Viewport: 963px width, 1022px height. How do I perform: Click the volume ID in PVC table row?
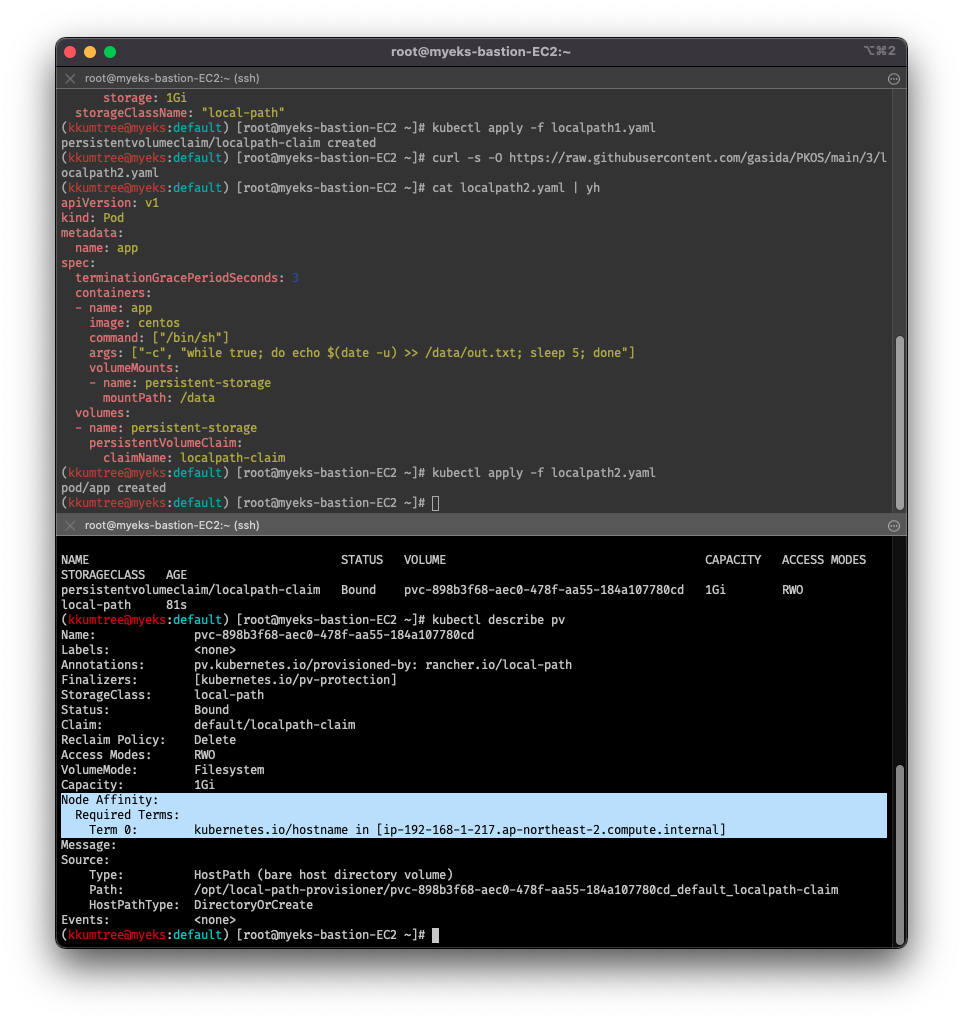coord(544,590)
